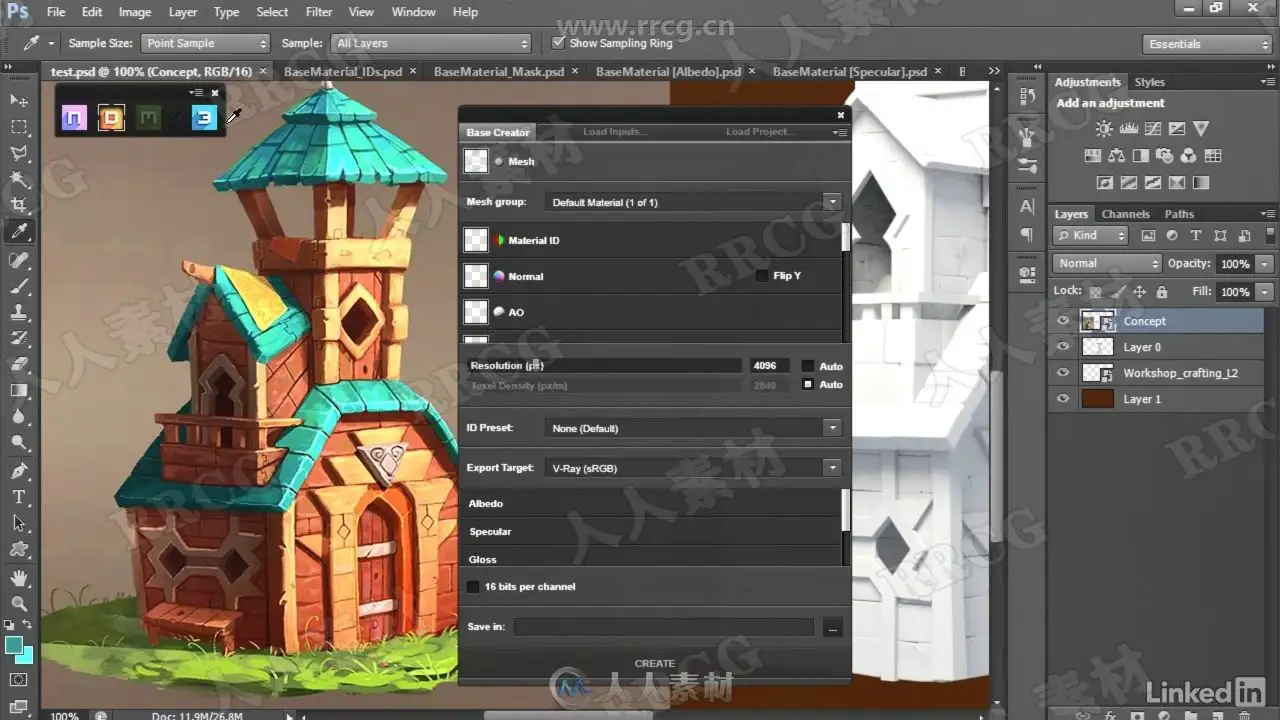Viewport: 1280px width, 720px height.
Task: Click the Mesh input thumbnail slot
Action: pos(476,161)
